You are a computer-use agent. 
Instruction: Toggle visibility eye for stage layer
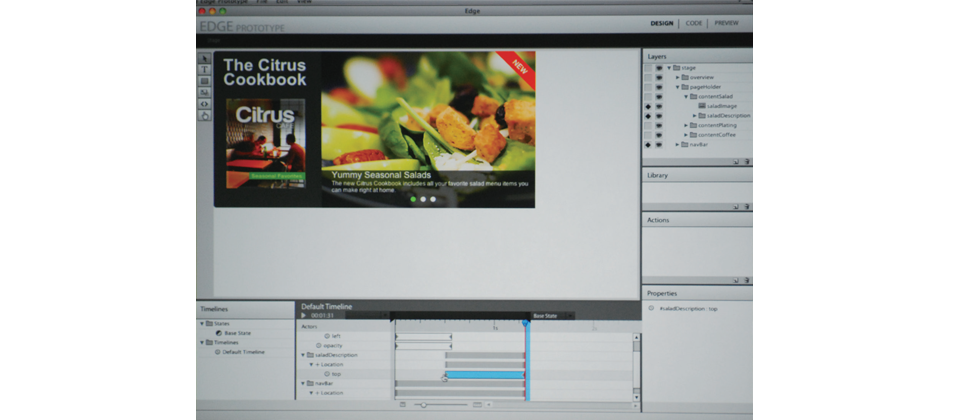point(659,68)
